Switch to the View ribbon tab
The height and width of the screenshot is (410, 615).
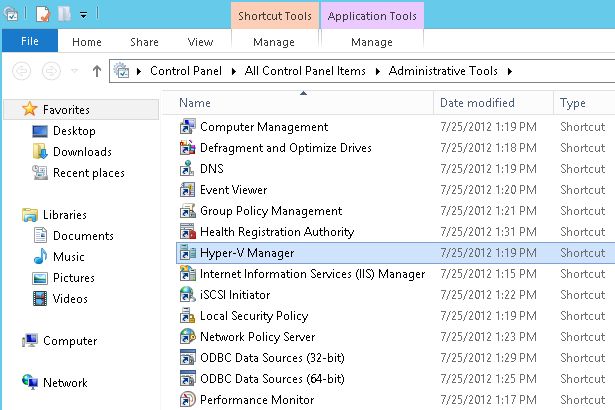200,42
